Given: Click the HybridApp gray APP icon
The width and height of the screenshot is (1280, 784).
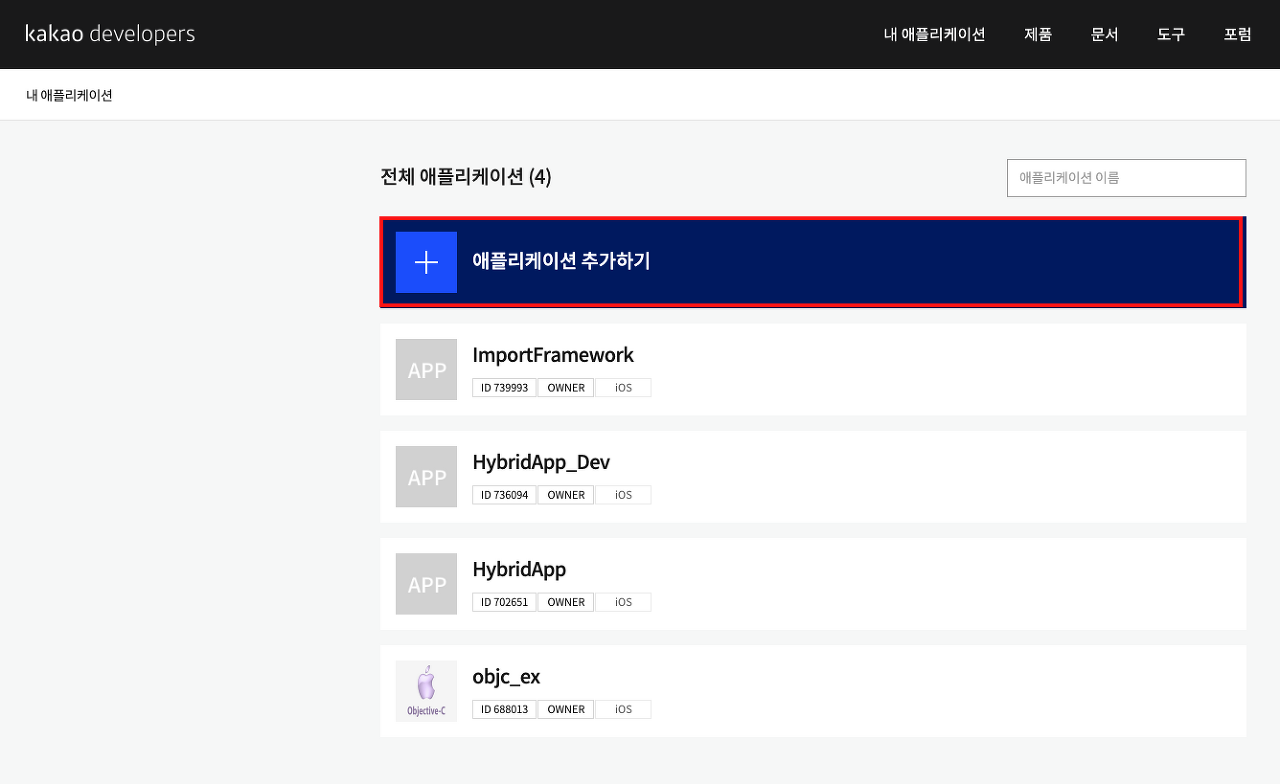Looking at the screenshot, I should pos(426,583).
